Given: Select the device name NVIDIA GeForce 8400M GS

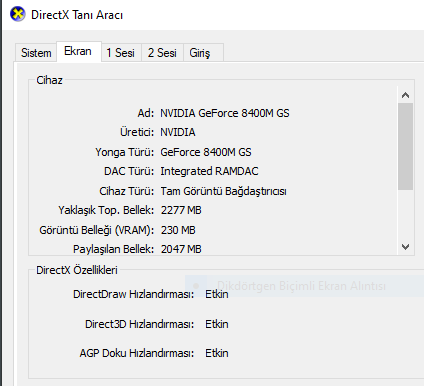Looking at the screenshot, I should [225, 113].
